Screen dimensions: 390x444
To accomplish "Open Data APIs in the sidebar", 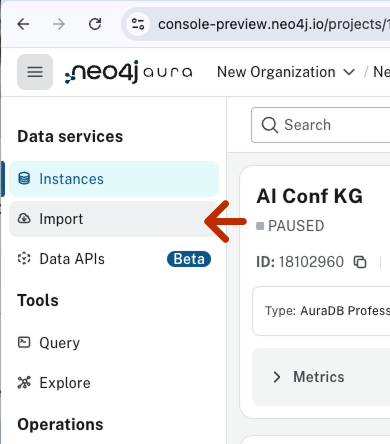I will [114, 259].
